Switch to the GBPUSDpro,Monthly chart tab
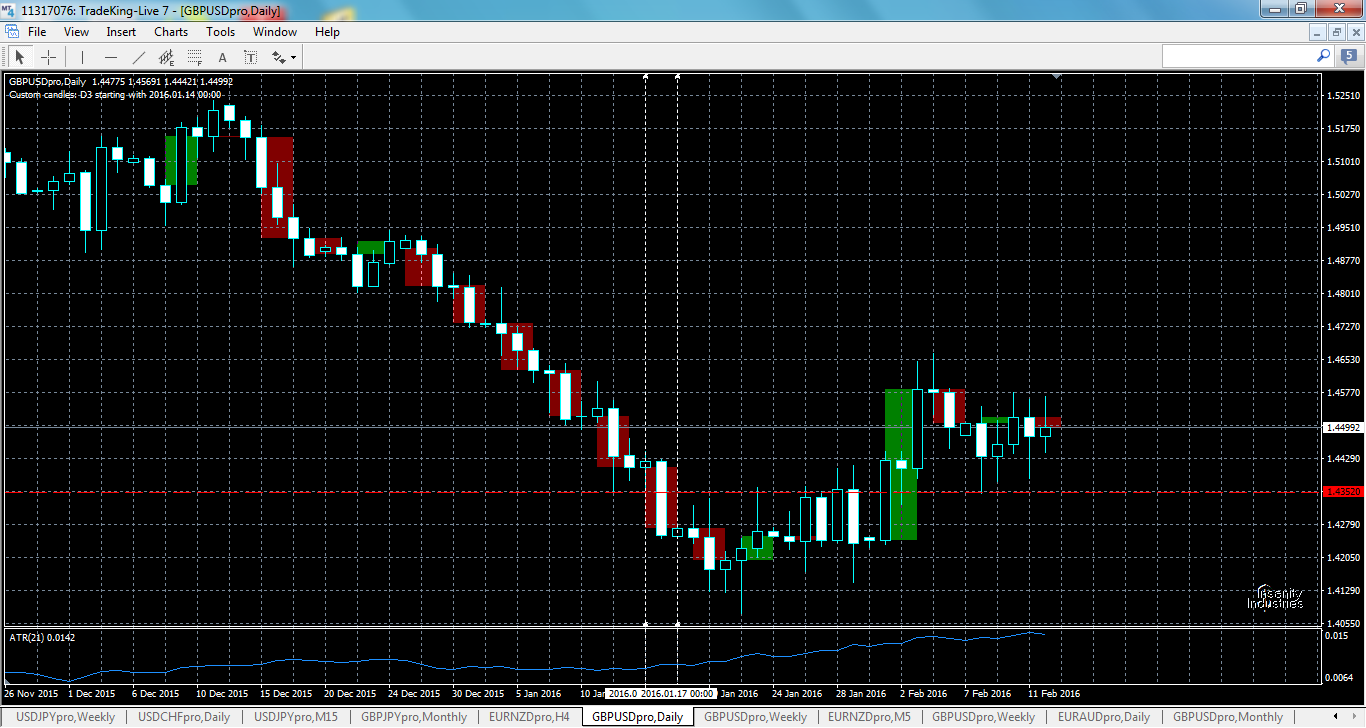The image size is (1366, 728). click(1228, 717)
